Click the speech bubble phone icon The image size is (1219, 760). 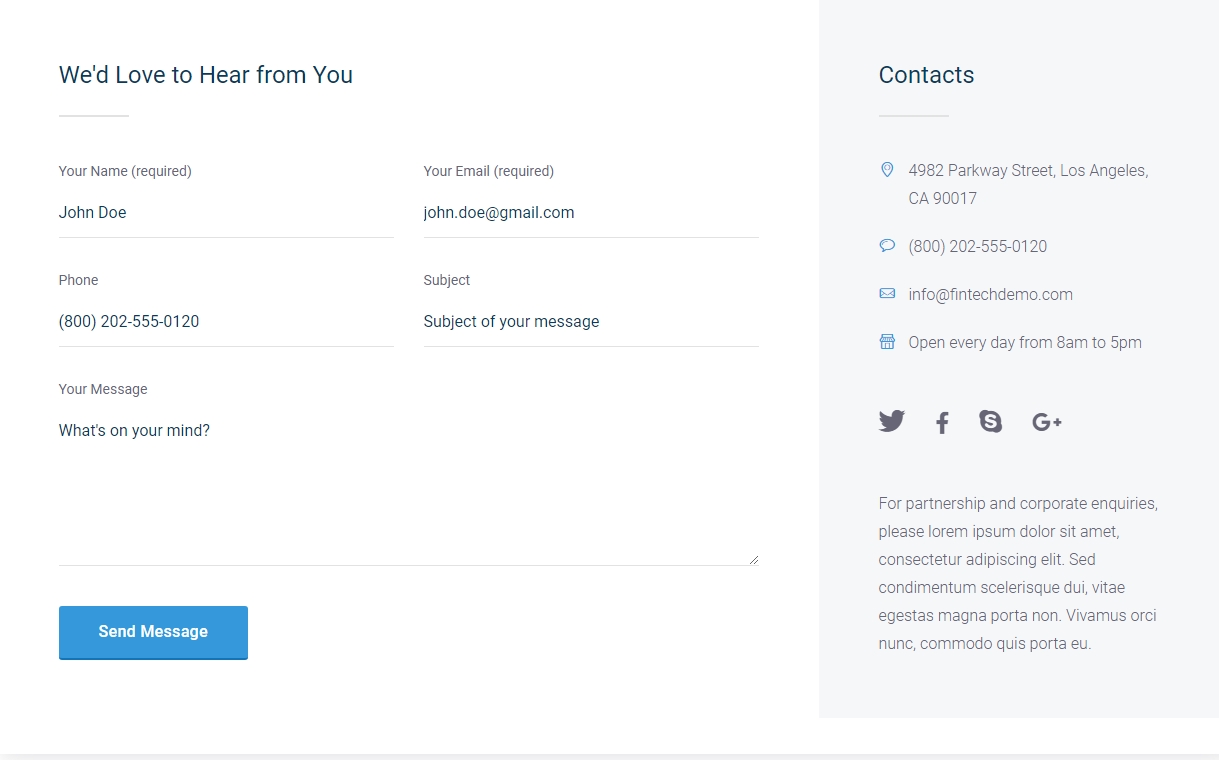point(887,246)
